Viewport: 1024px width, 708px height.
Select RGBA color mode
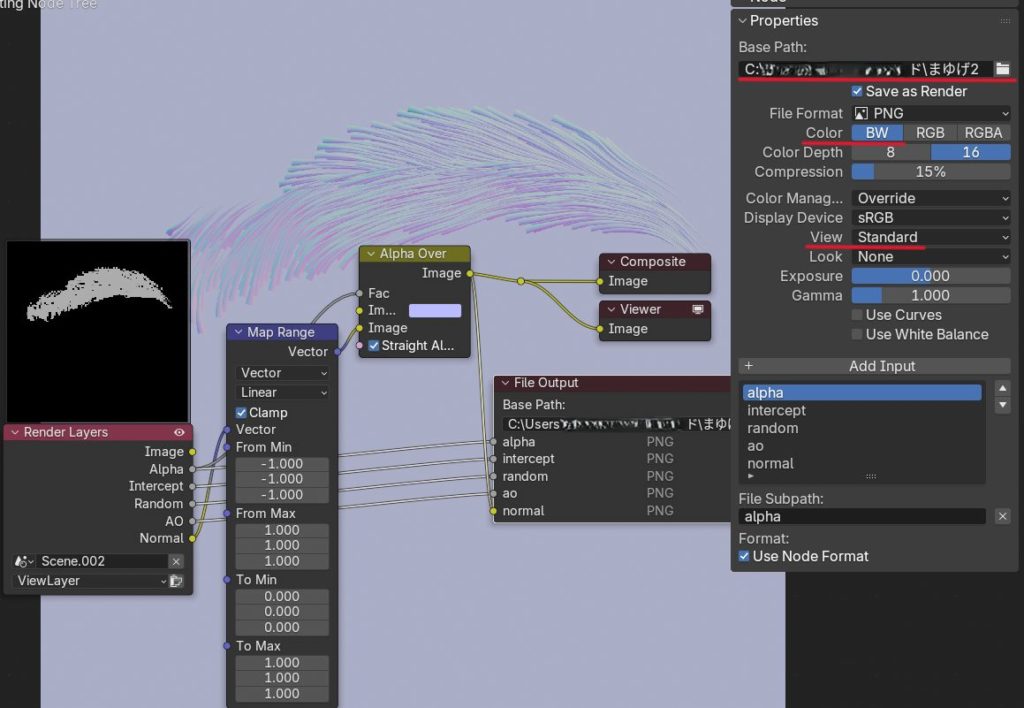(983, 133)
